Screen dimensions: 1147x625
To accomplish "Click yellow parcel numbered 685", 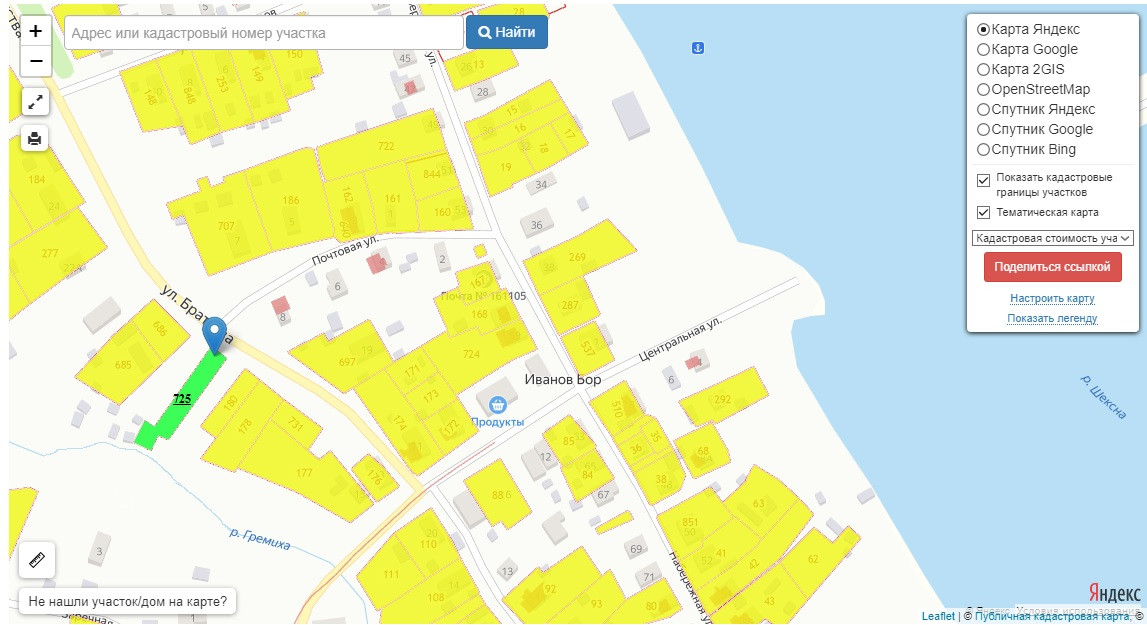I will [x=123, y=364].
